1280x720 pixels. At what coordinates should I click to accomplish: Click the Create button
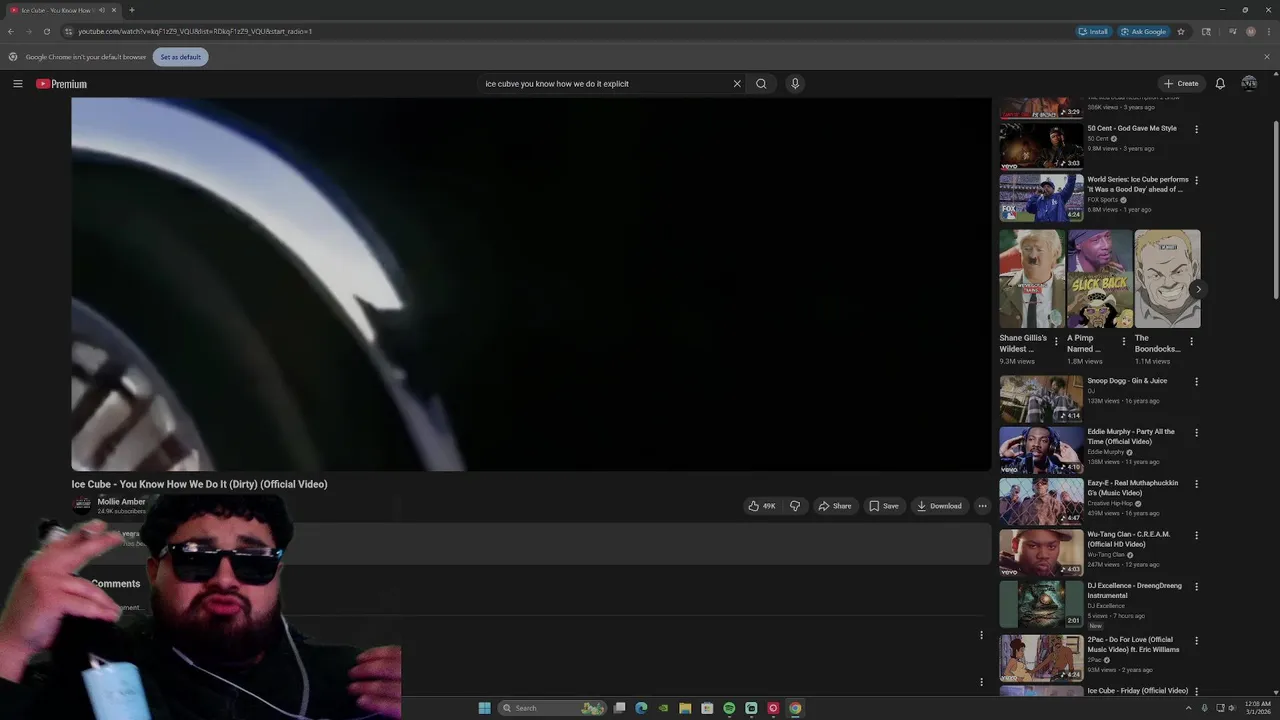pos(1180,84)
